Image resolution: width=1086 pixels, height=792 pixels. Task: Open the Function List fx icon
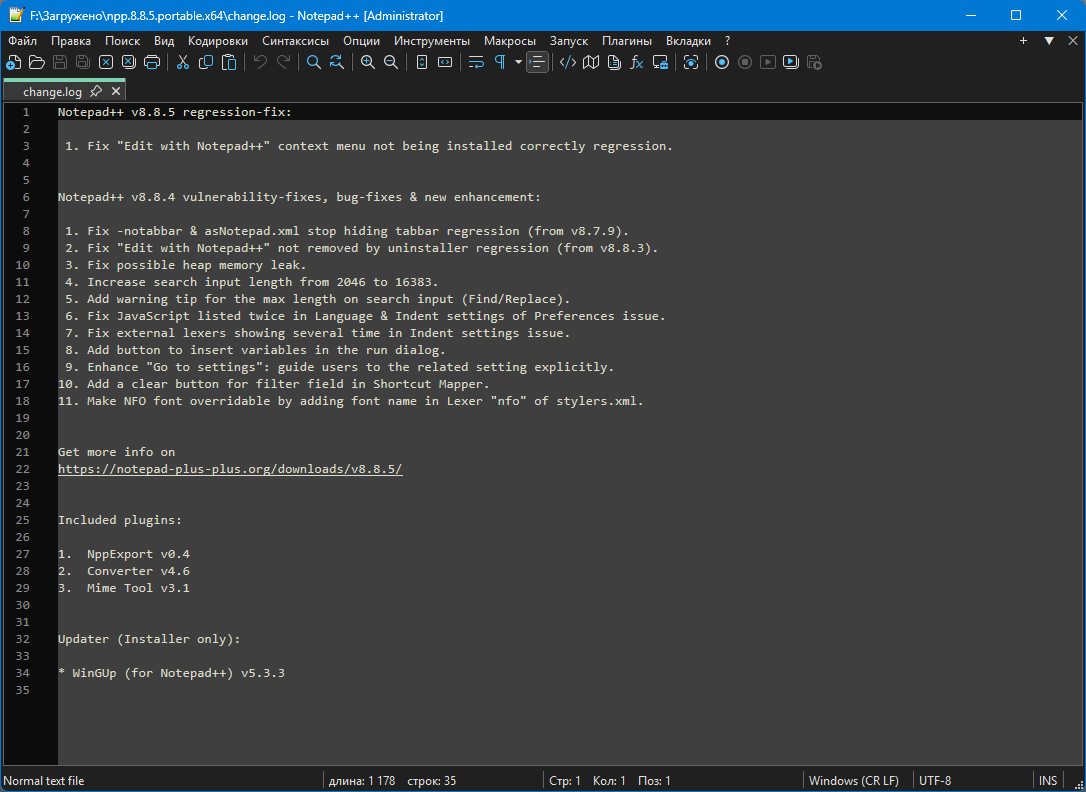pos(636,62)
